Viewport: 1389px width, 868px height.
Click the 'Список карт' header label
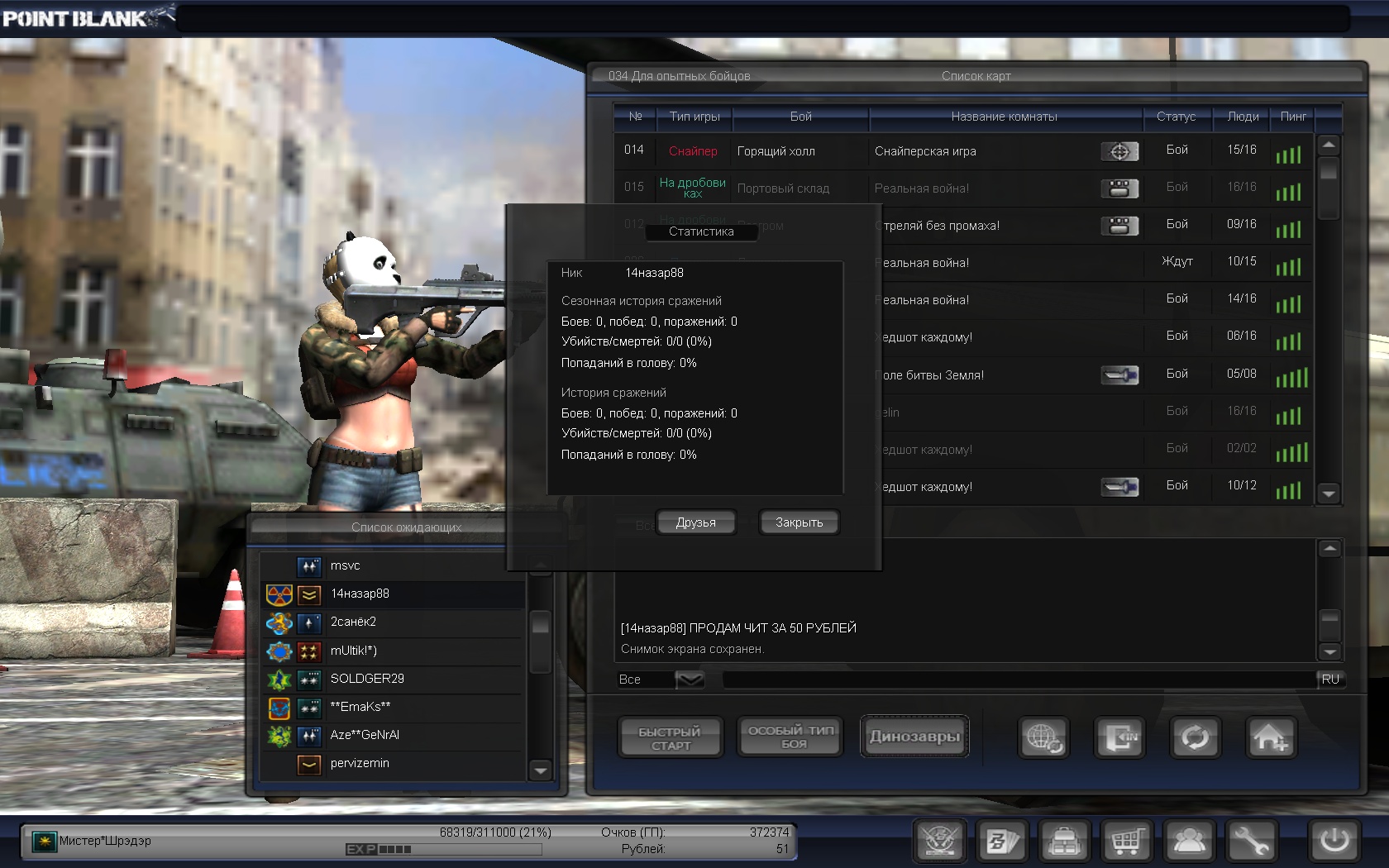(976, 76)
